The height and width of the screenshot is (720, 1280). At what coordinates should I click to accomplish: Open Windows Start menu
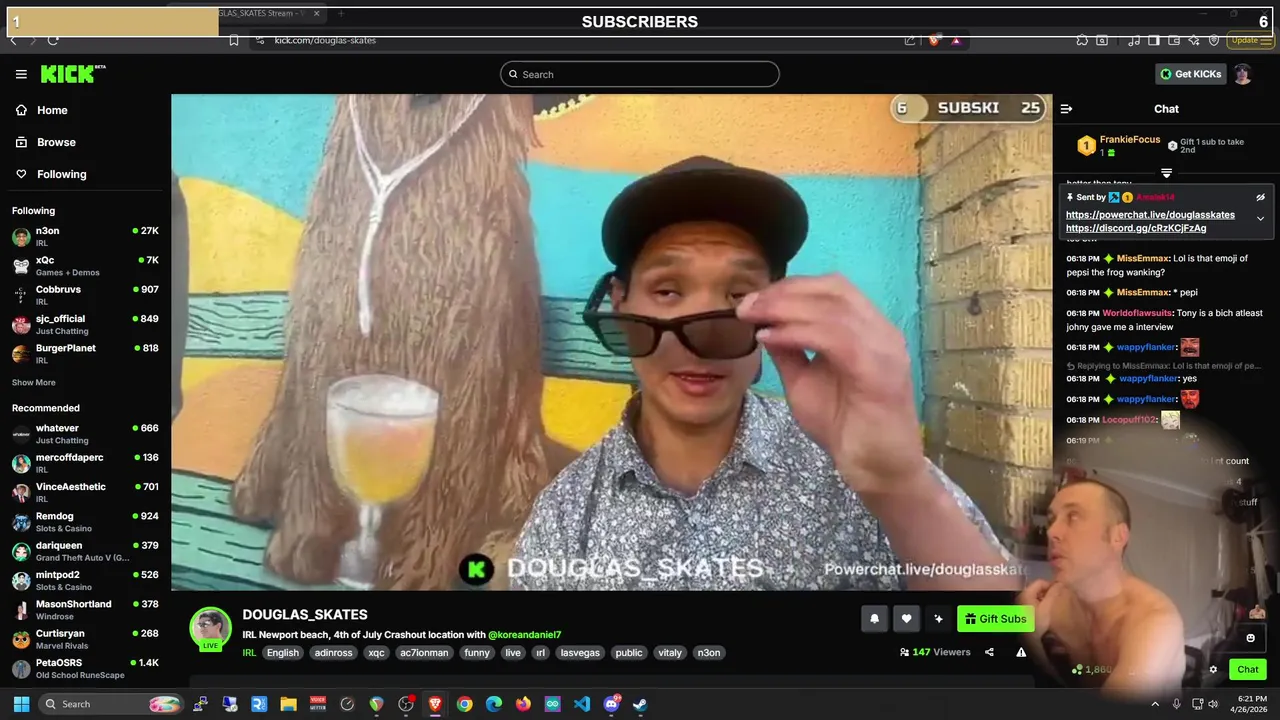pyautogui.click(x=21, y=704)
